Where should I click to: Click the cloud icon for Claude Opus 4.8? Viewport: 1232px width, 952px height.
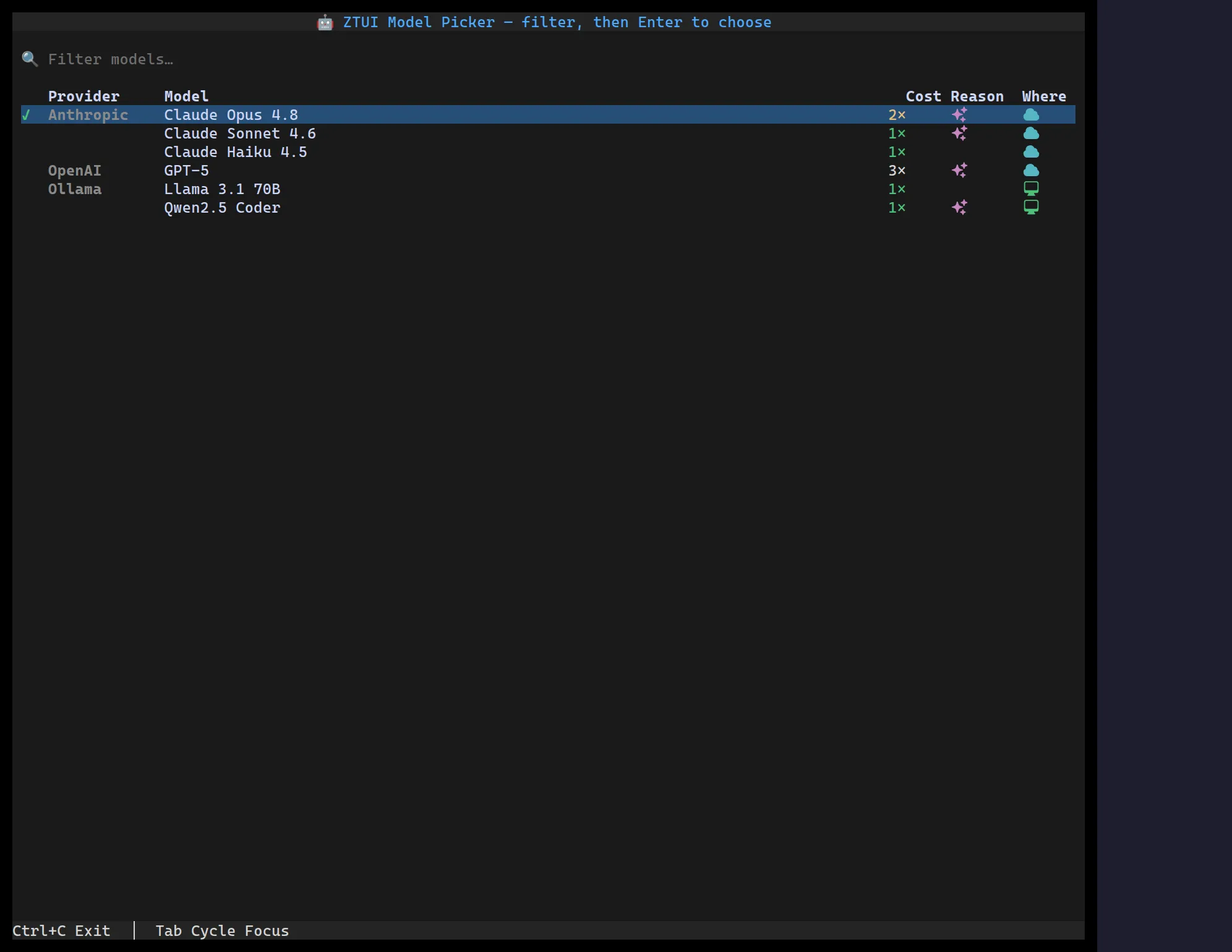(x=1031, y=115)
